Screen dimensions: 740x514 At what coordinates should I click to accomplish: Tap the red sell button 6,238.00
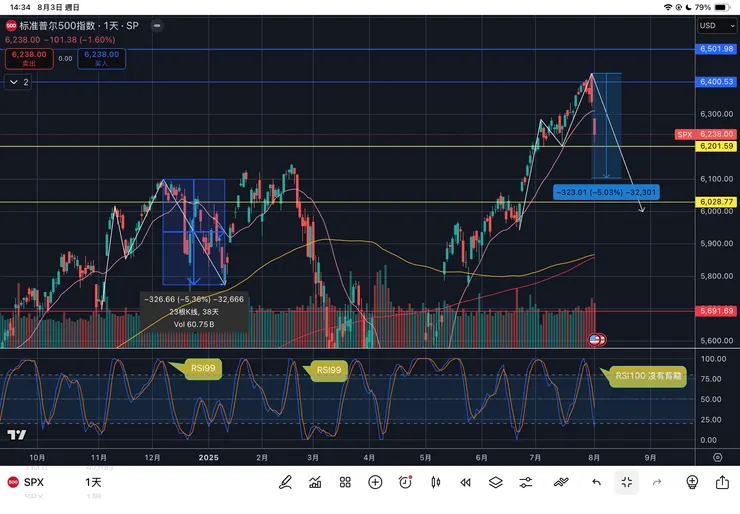pyautogui.click(x=29, y=59)
